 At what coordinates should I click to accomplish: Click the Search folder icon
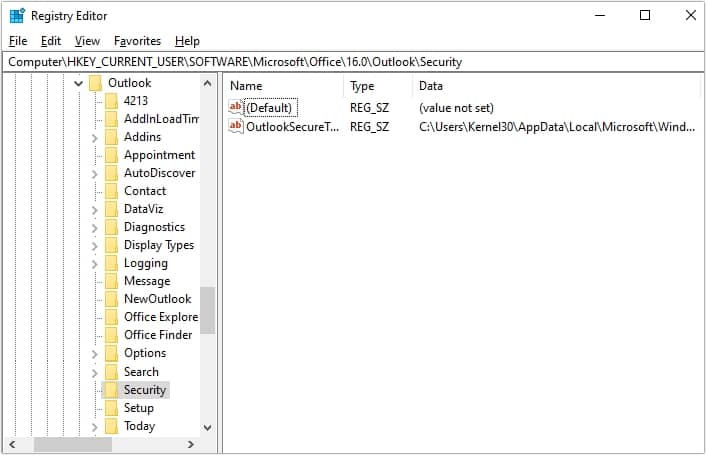point(111,372)
